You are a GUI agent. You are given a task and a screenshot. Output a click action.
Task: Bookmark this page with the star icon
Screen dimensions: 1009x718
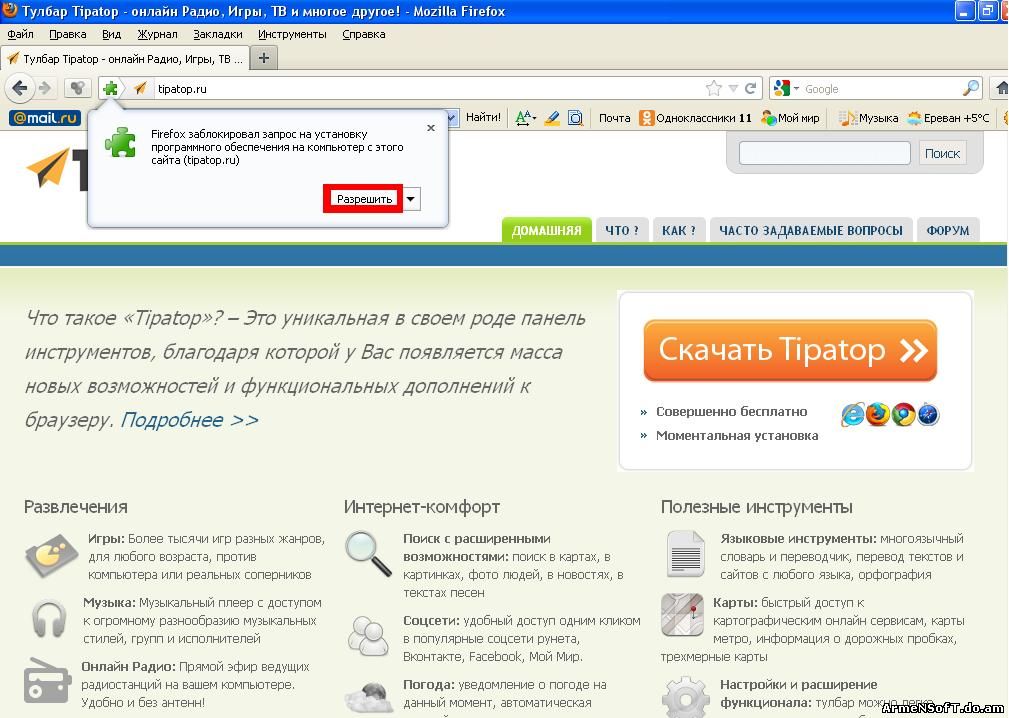[x=713, y=89]
